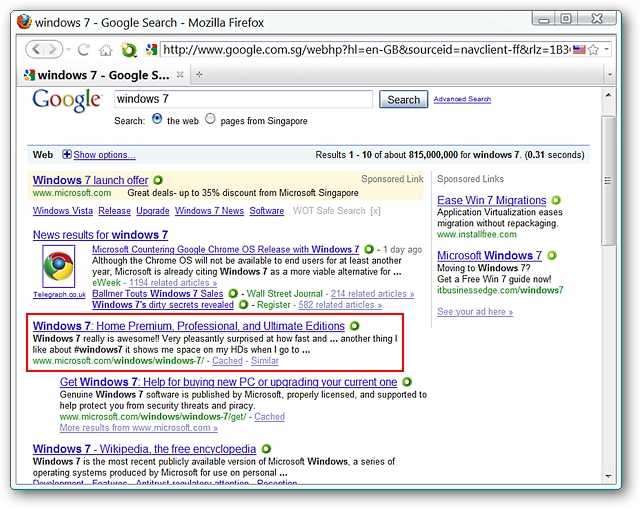Open the Cached link for windows-7/get/
The image size is (640, 508).
tap(269, 417)
